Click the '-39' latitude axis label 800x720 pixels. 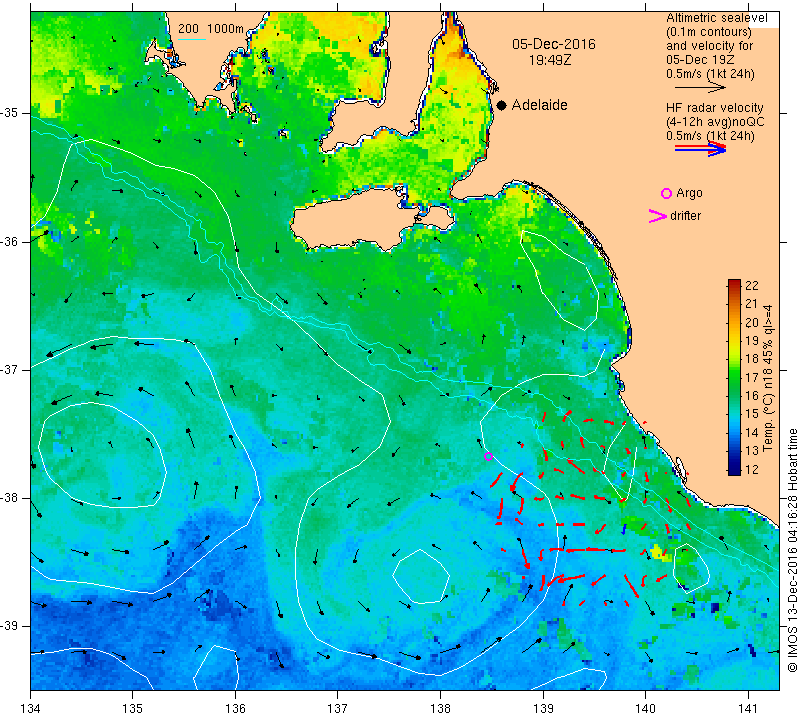point(10,626)
